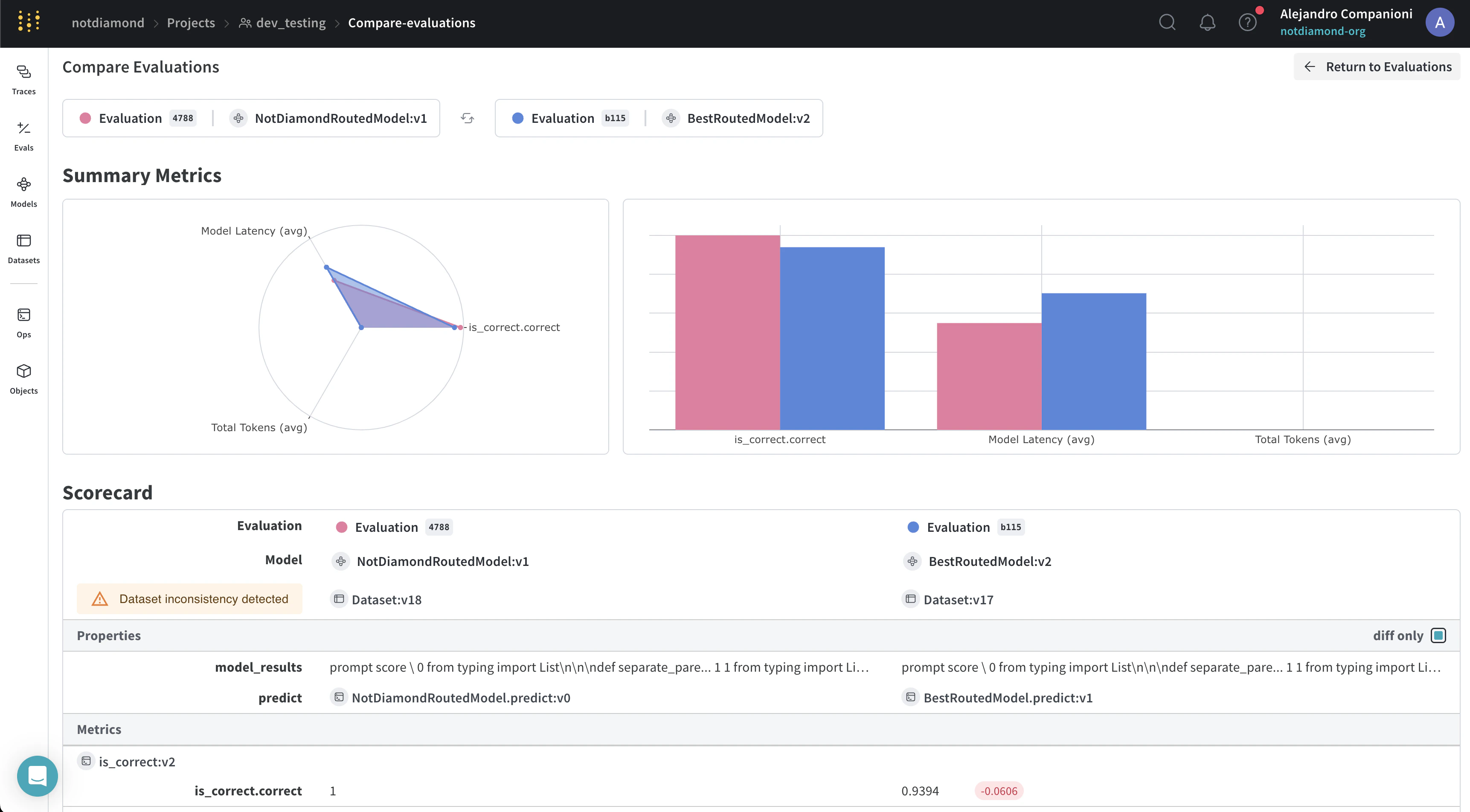Viewport: 1470px width, 812px height.
Task: Go to the Evals section
Action: click(23, 135)
